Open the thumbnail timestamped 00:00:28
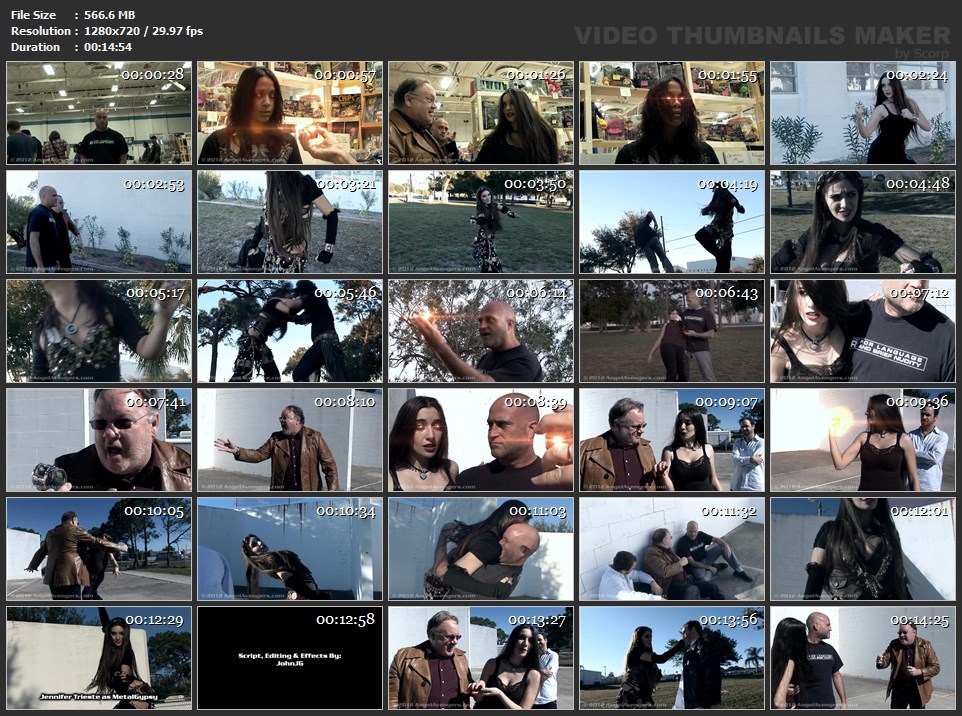 pyautogui.click(x=99, y=113)
